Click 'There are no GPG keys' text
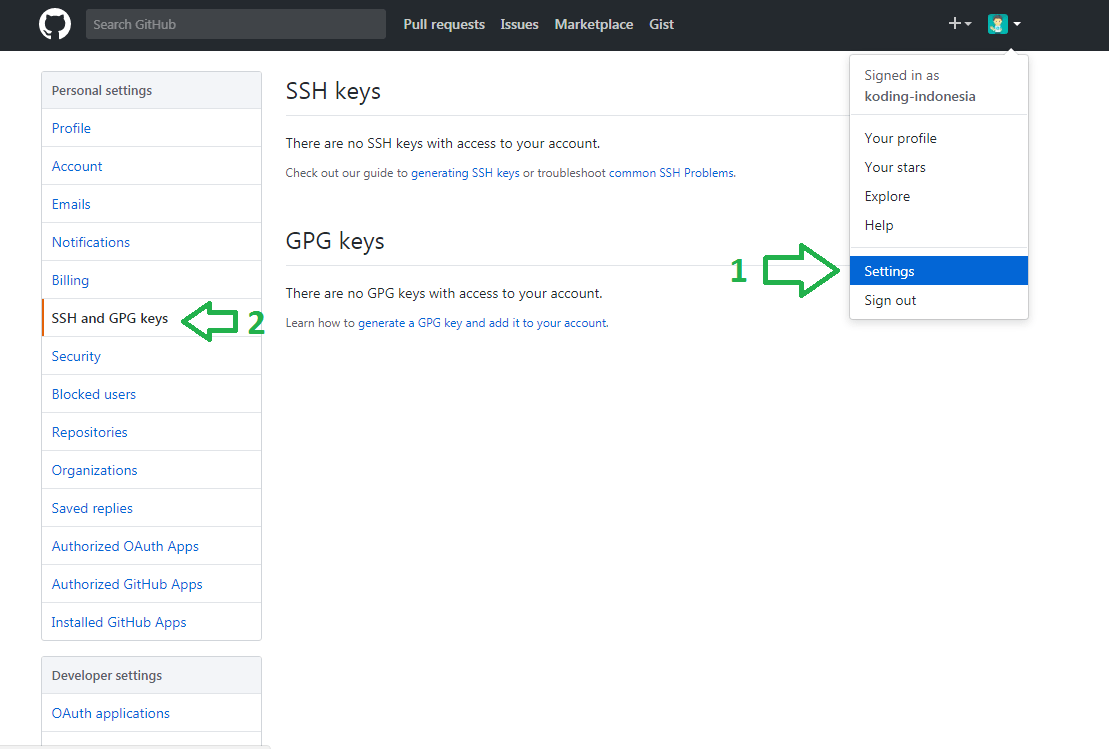 [x=444, y=294]
